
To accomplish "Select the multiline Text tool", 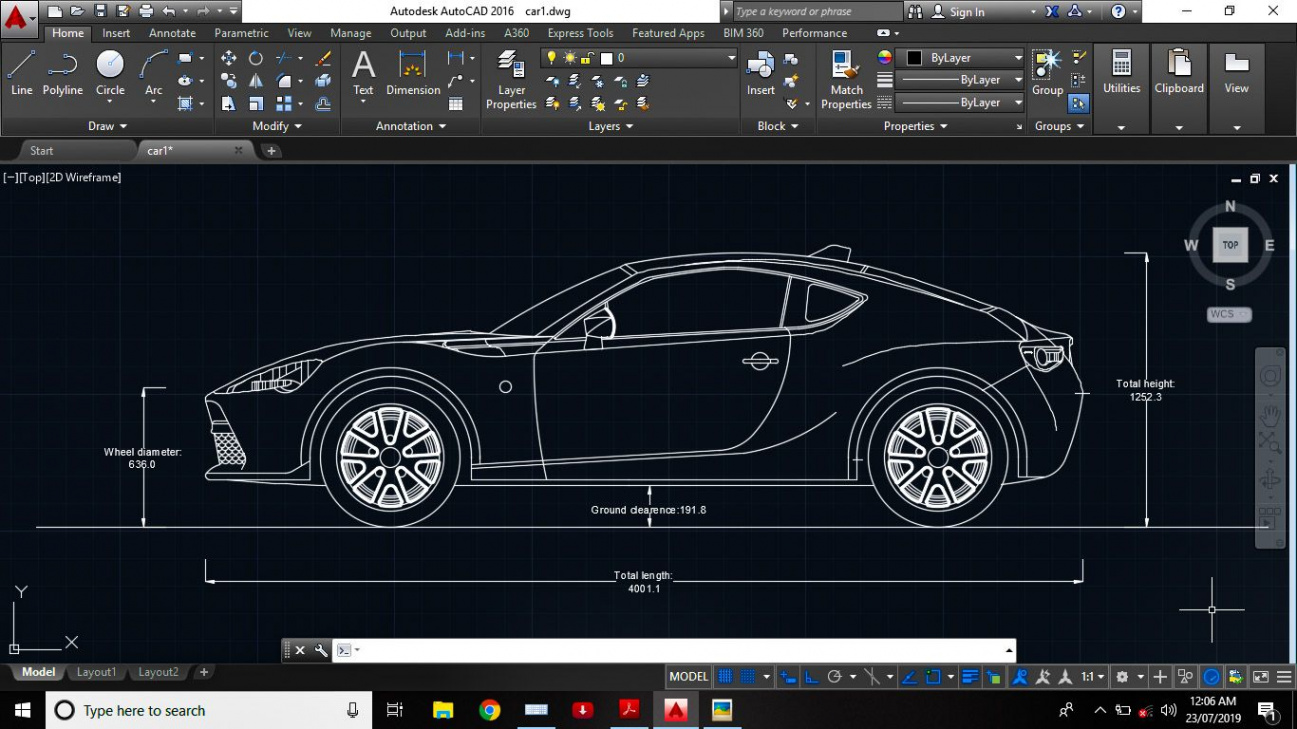I will click(x=363, y=73).
